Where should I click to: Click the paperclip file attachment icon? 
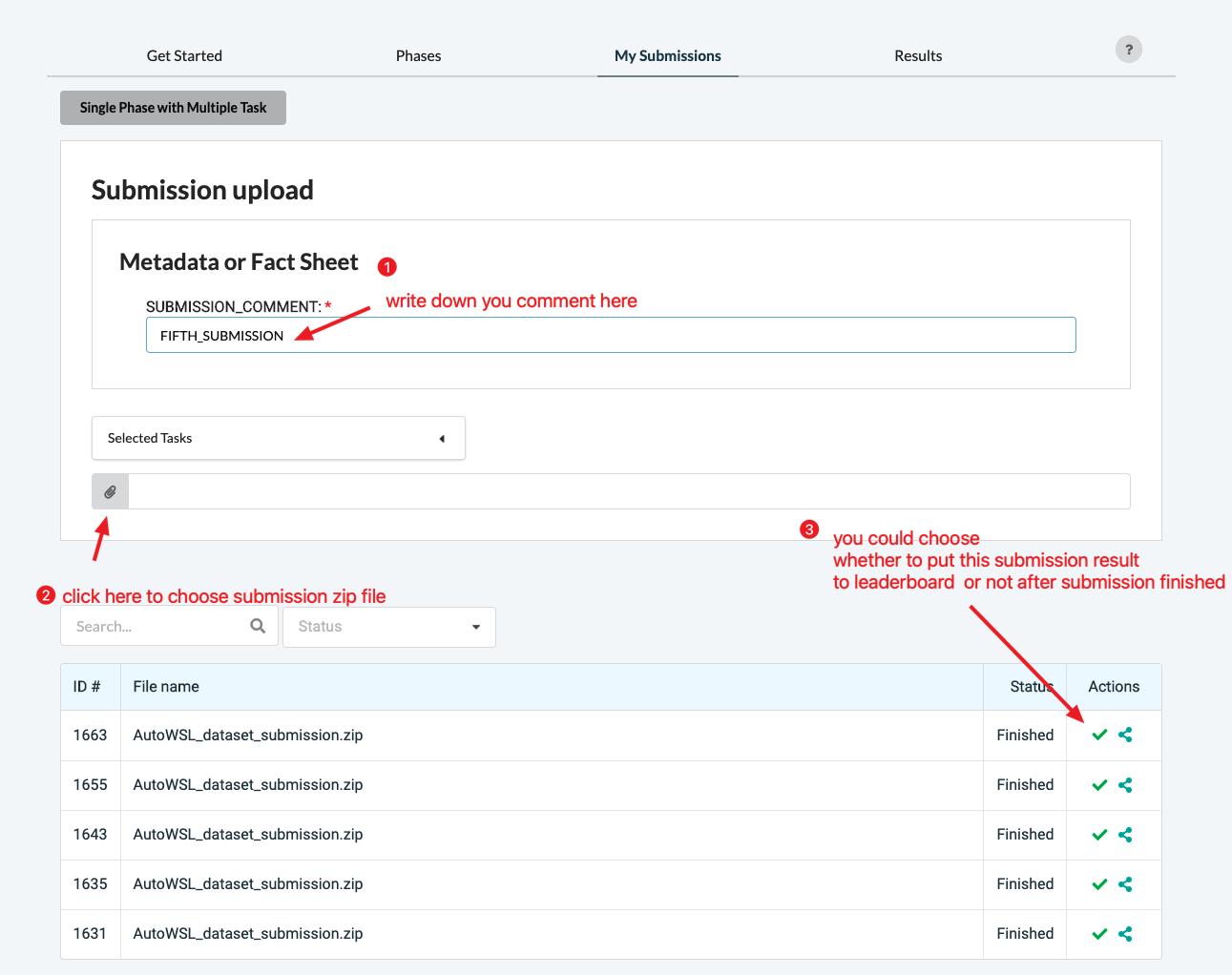pyautogui.click(x=110, y=492)
